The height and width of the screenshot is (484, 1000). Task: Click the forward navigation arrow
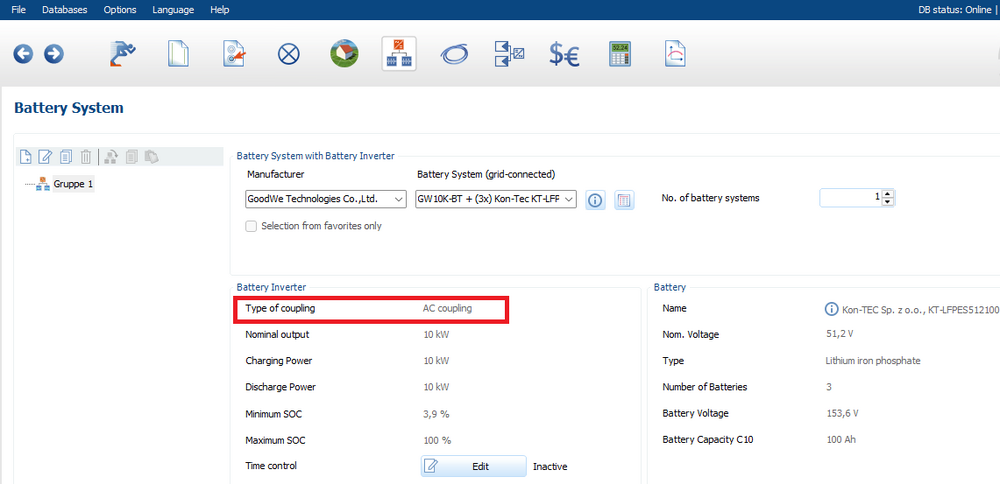click(54, 53)
